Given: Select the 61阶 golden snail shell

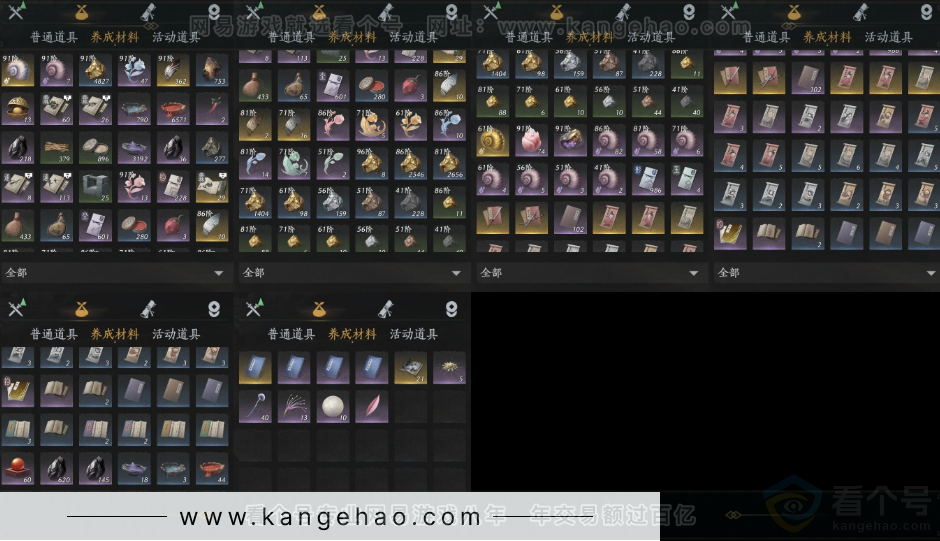Looking at the screenshot, I should [492, 140].
